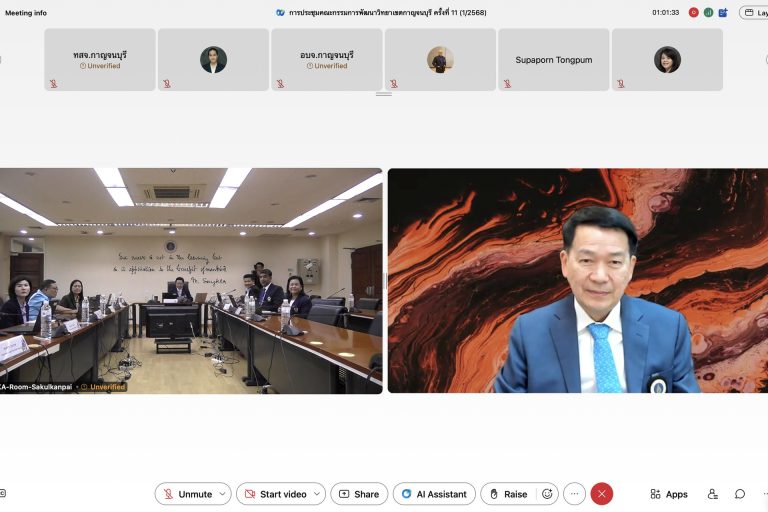768x512 pixels.
Task: Click the blue notes icon in header
Action: tap(723, 13)
